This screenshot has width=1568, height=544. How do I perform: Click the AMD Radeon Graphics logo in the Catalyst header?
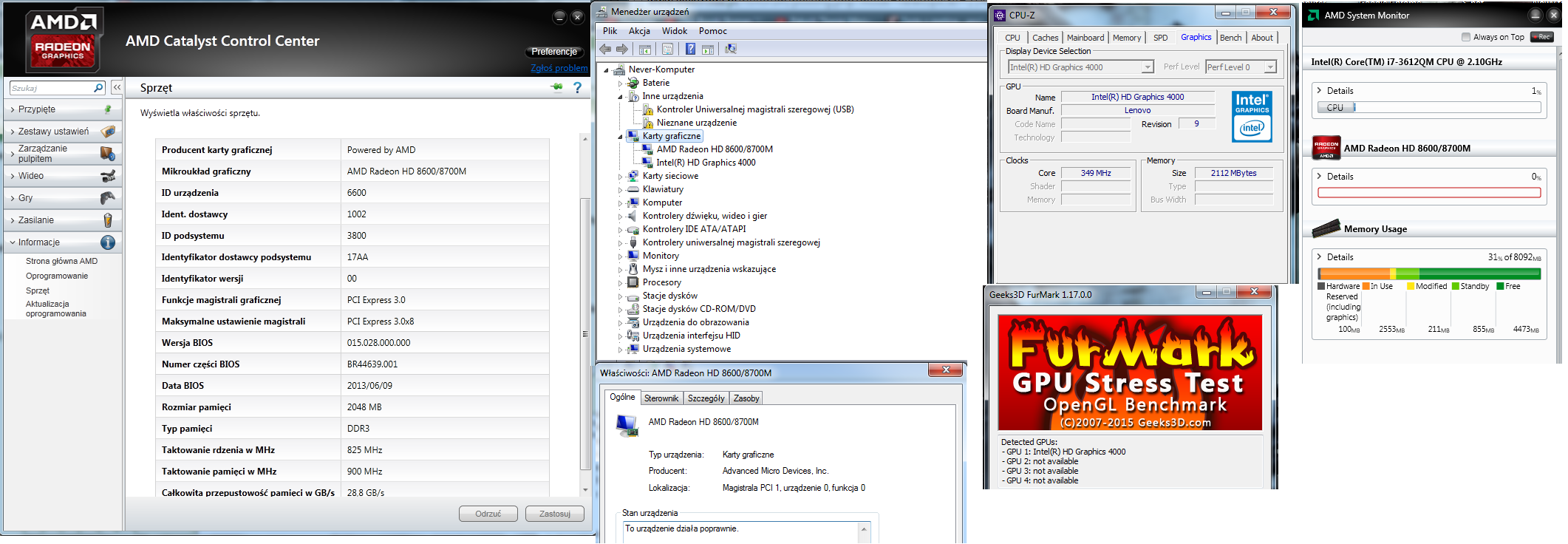point(63,40)
